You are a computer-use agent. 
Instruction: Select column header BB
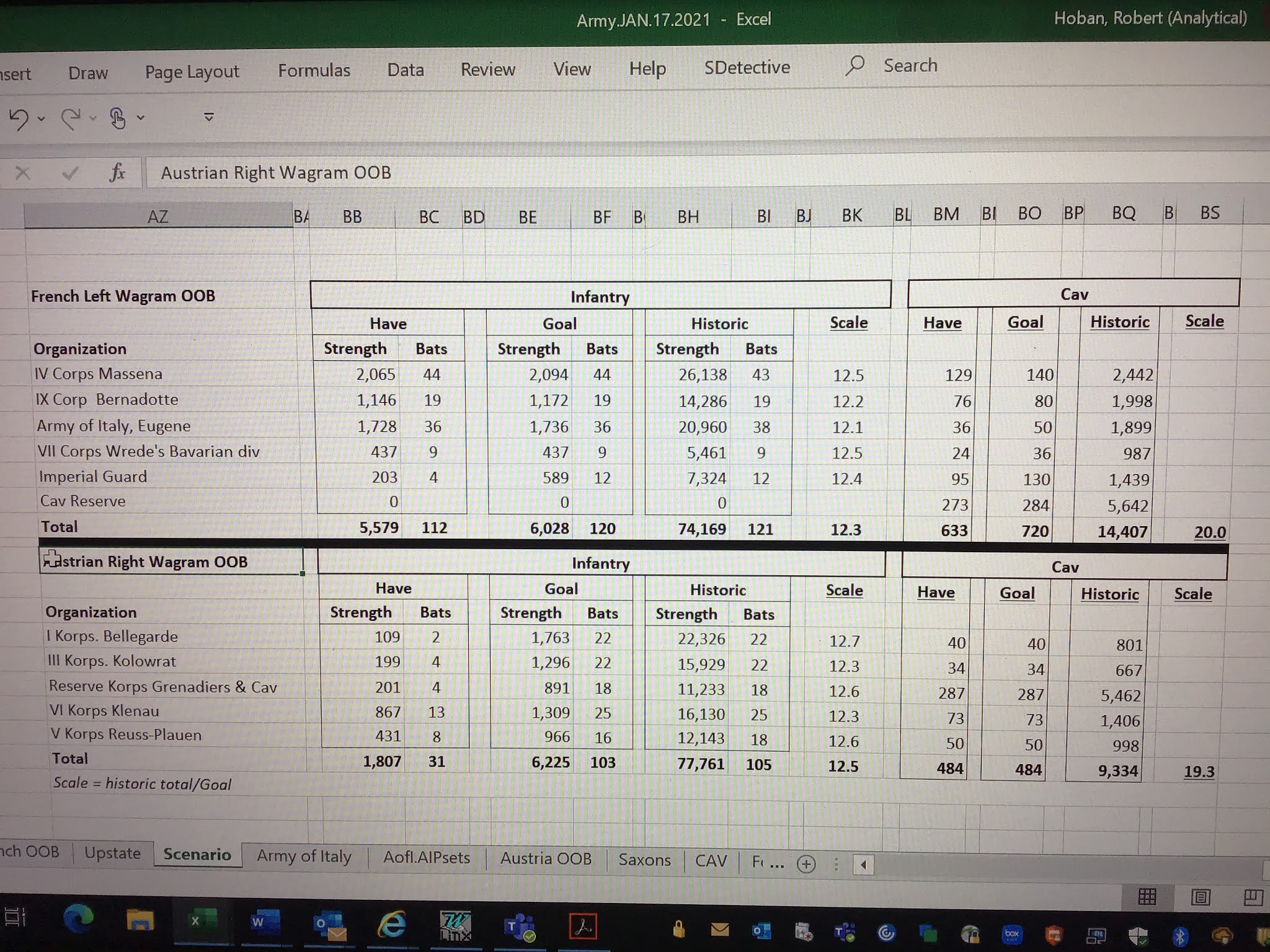352,216
